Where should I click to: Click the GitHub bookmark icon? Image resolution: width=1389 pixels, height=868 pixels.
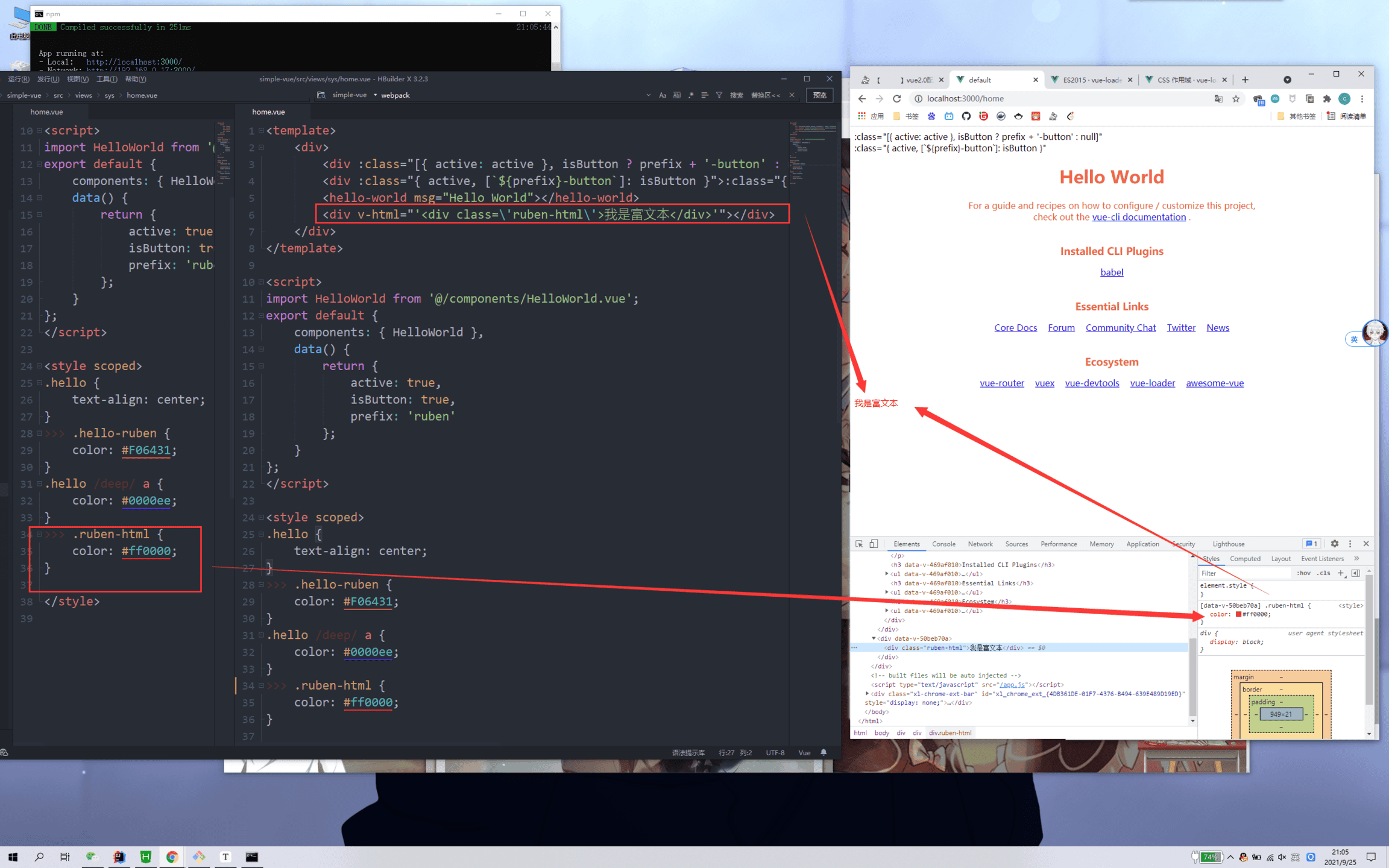tap(966, 116)
